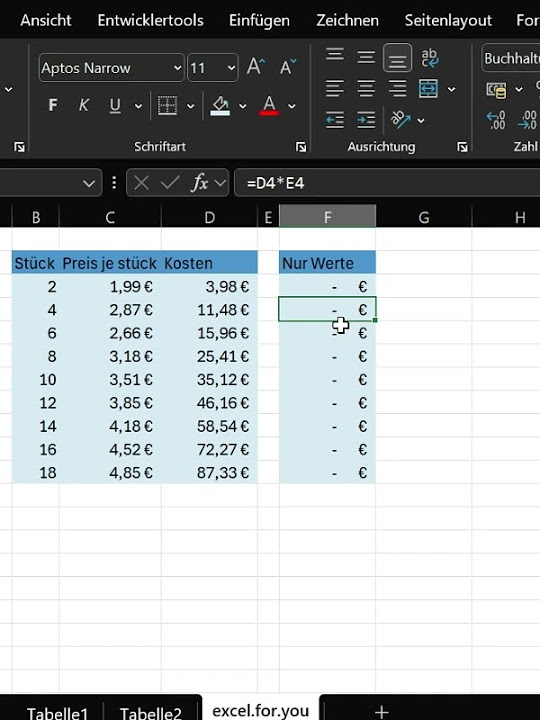Add decimal place icon

click(x=496, y=120)
